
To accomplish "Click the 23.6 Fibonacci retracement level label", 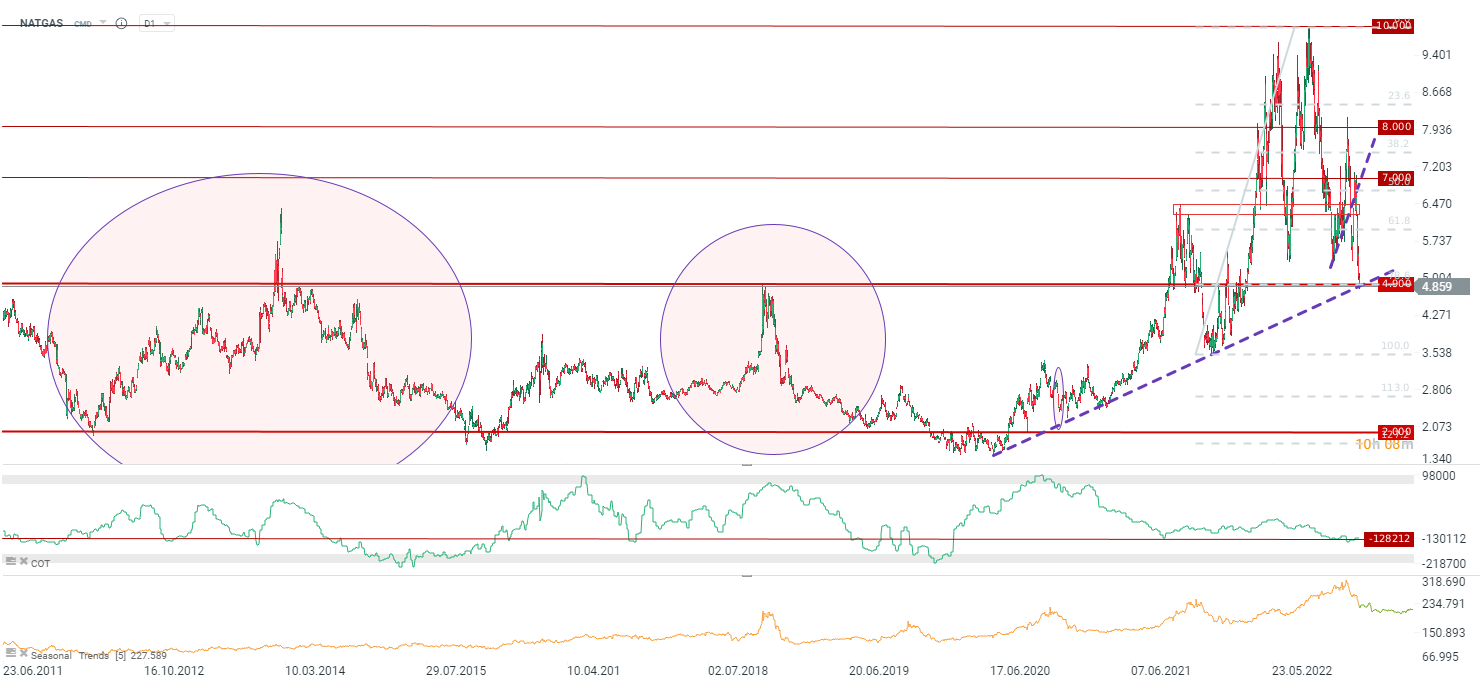I will [x=1398, y=96].
